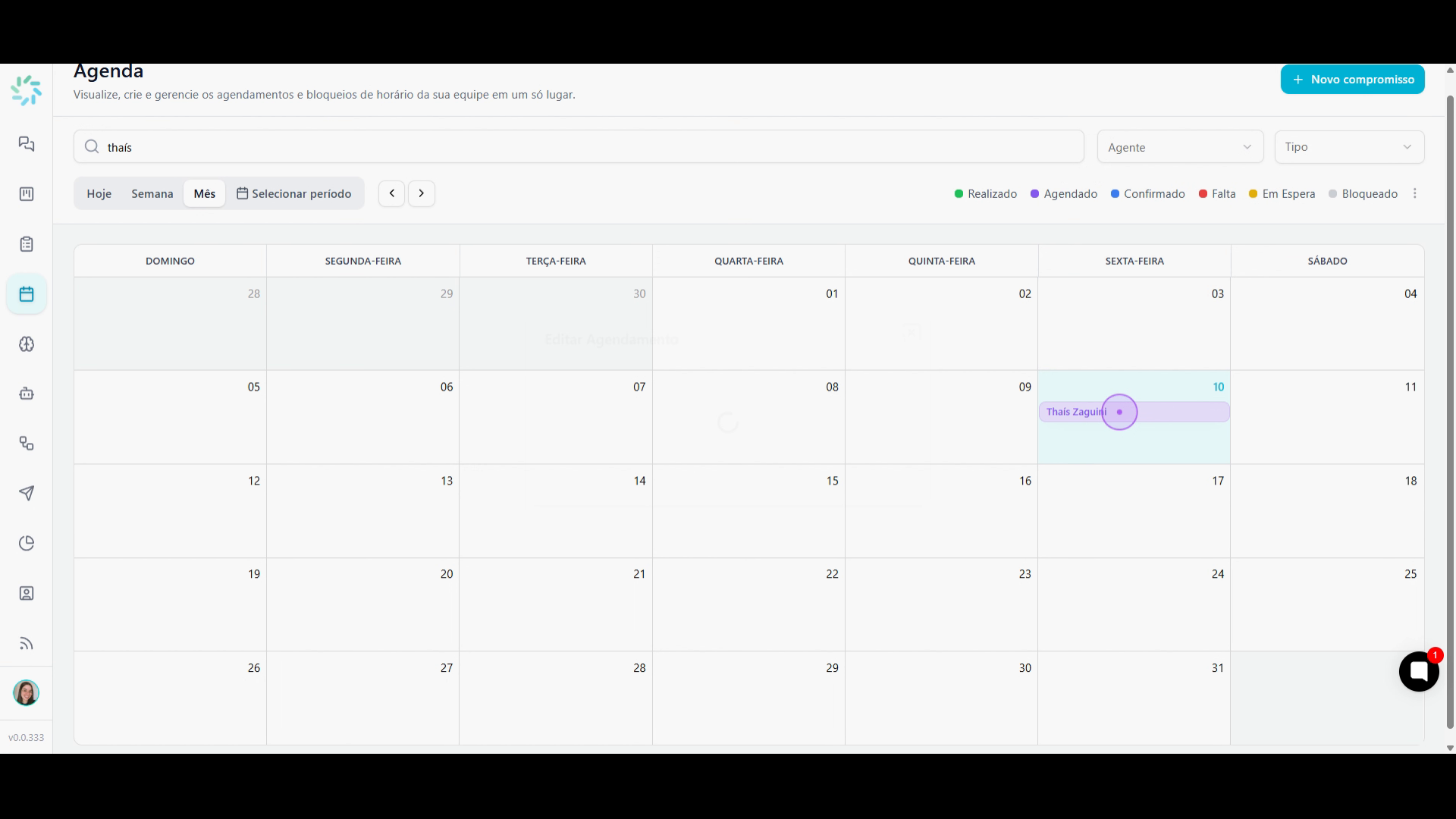This screenshot has height=819, width=1456.
Task: Click the Novo compromisso button
Action: pyautogui.click(x=1352, y=80)
